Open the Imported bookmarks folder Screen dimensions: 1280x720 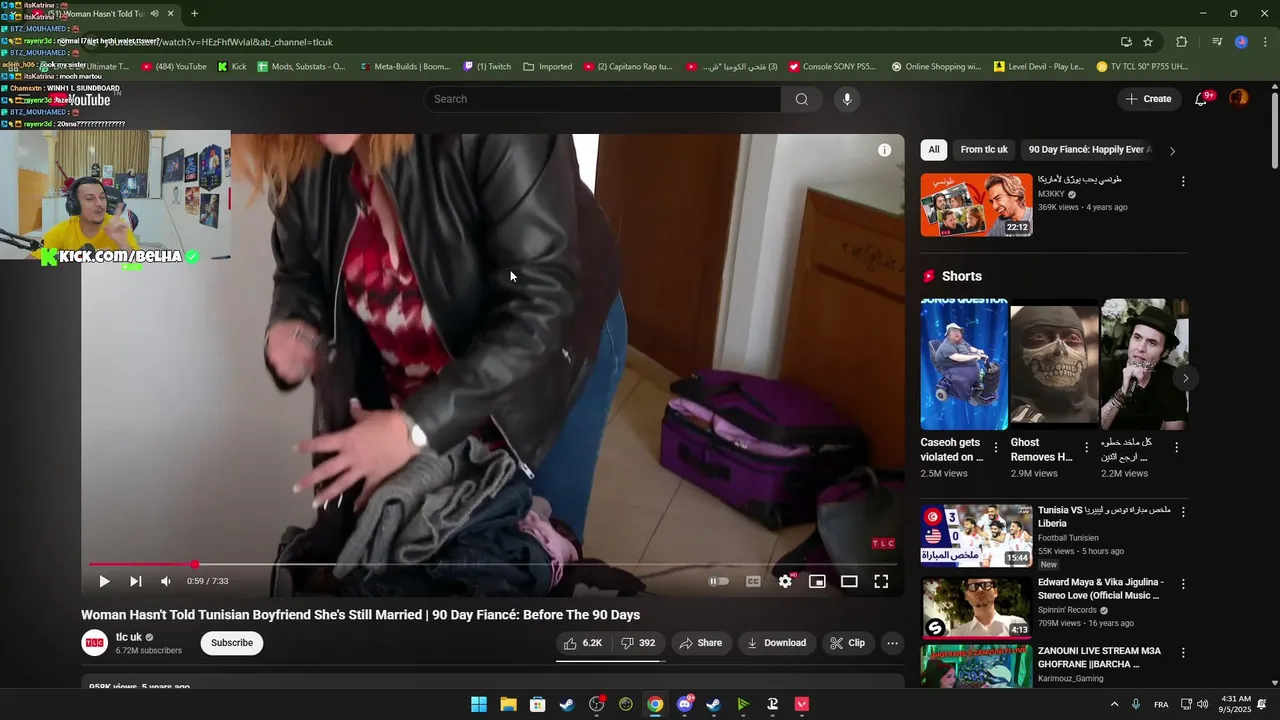[x=548, y=67]
